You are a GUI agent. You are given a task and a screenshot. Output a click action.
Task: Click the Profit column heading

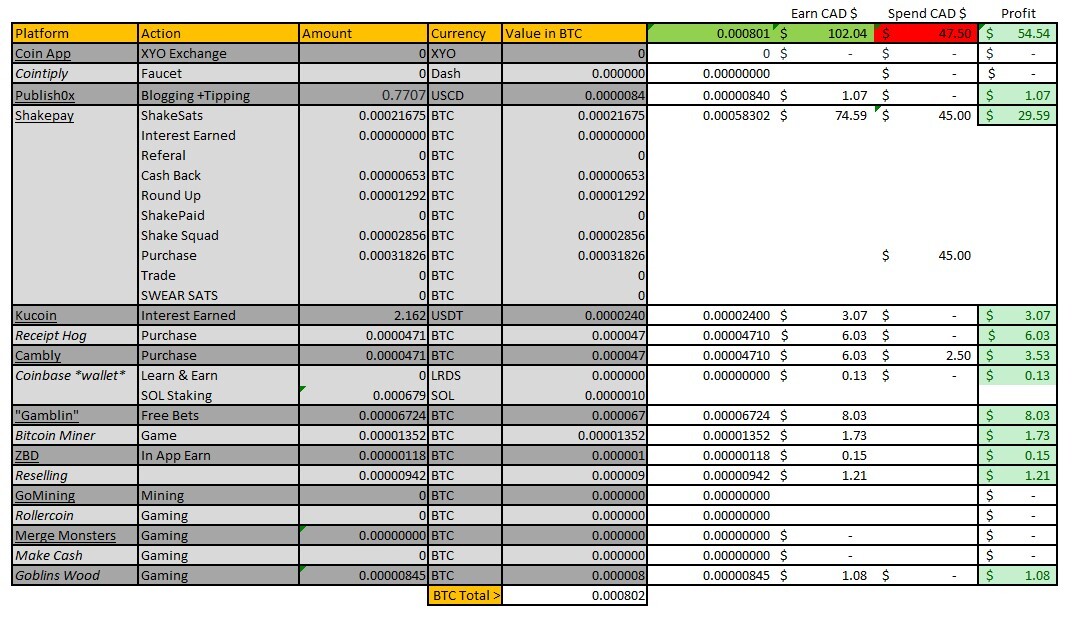click(x=1018, y=13)
